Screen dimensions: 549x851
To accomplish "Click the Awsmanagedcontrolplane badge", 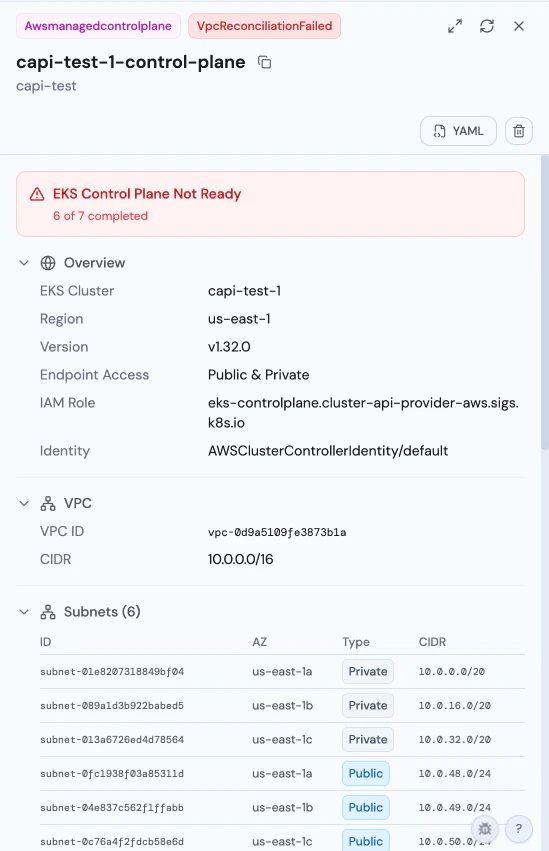I will pos(98,26).
